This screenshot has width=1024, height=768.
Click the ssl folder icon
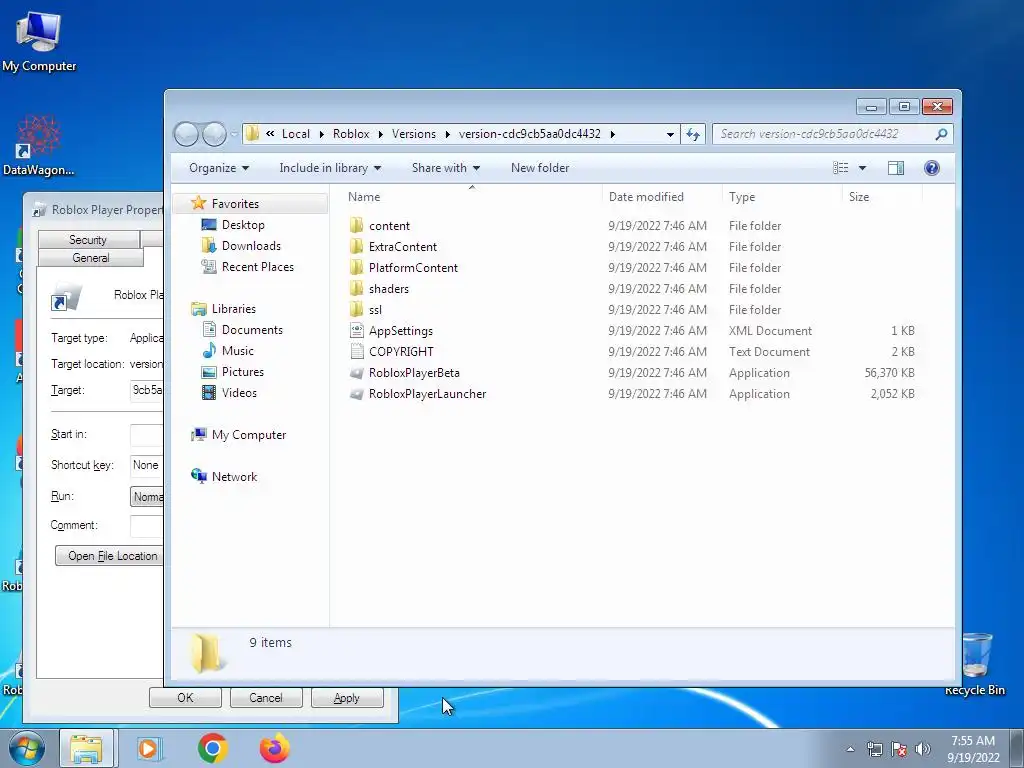(357, 309)
